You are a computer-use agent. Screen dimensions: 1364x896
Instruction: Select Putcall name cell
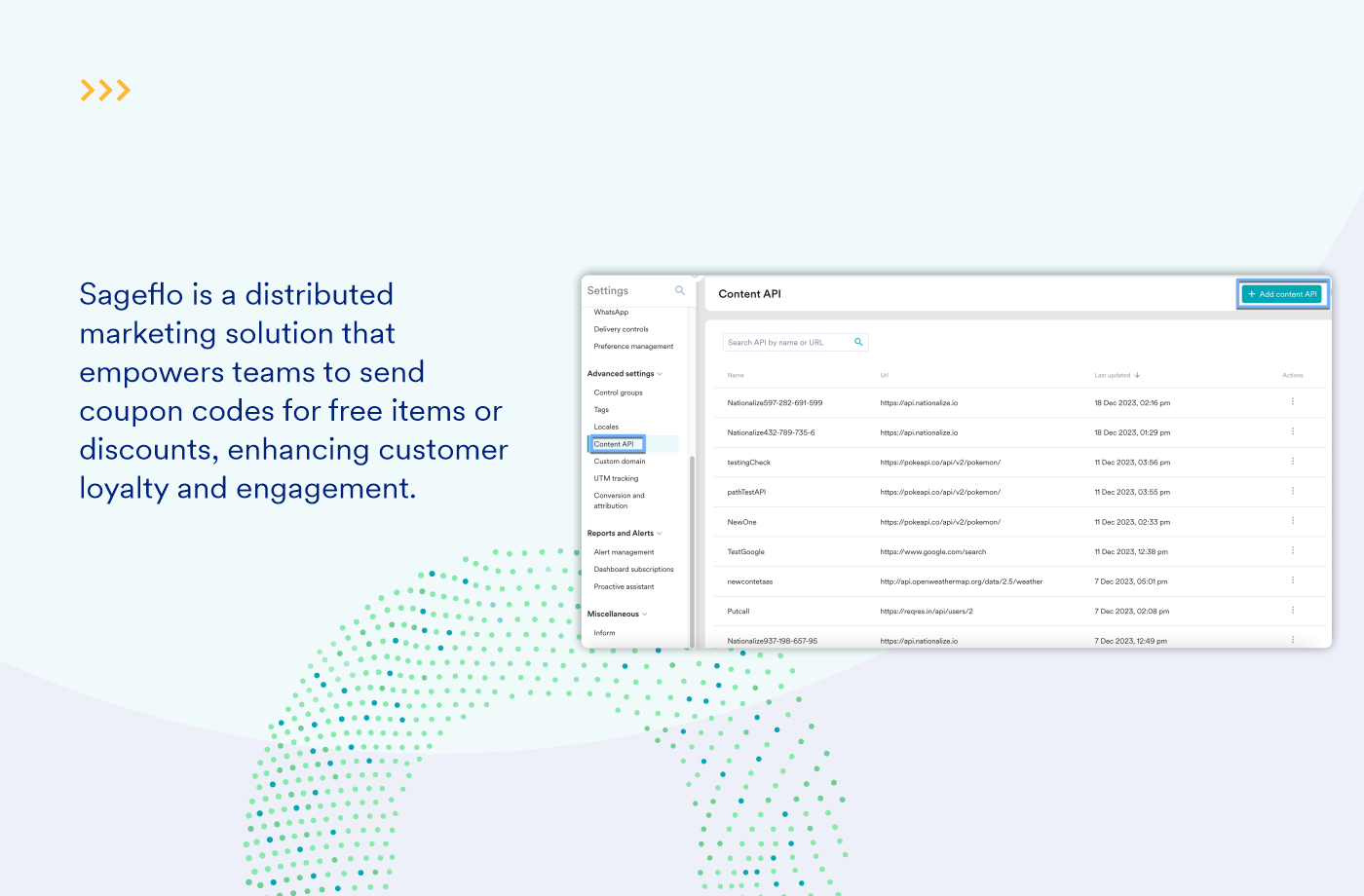tap(739, 612)
